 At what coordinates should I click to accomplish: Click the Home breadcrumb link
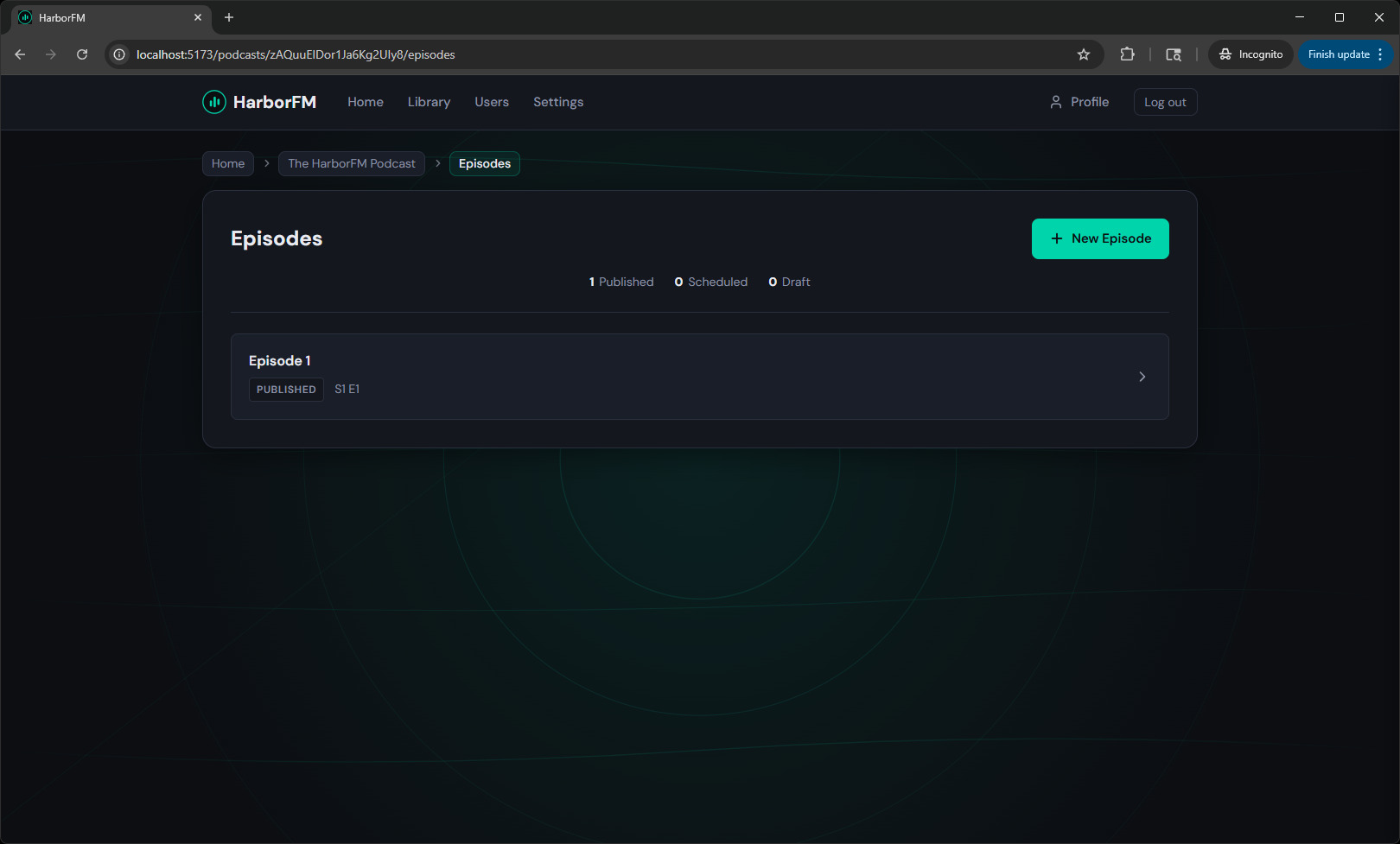[228, 163]
